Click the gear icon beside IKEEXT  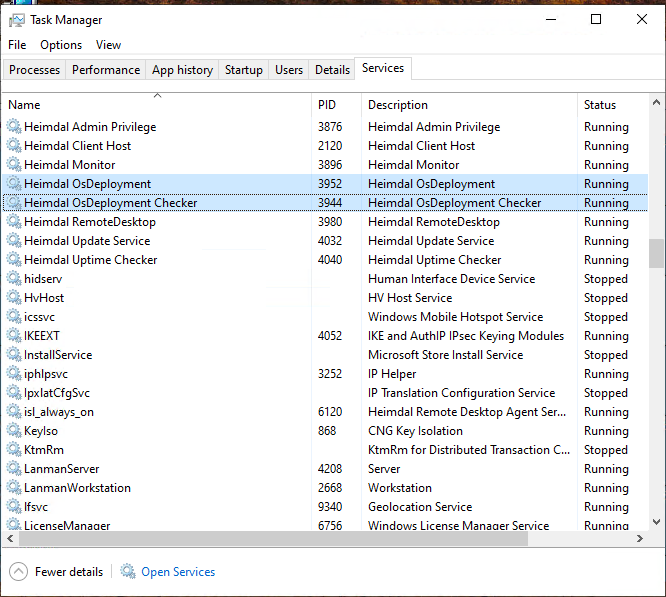(14, 335)
